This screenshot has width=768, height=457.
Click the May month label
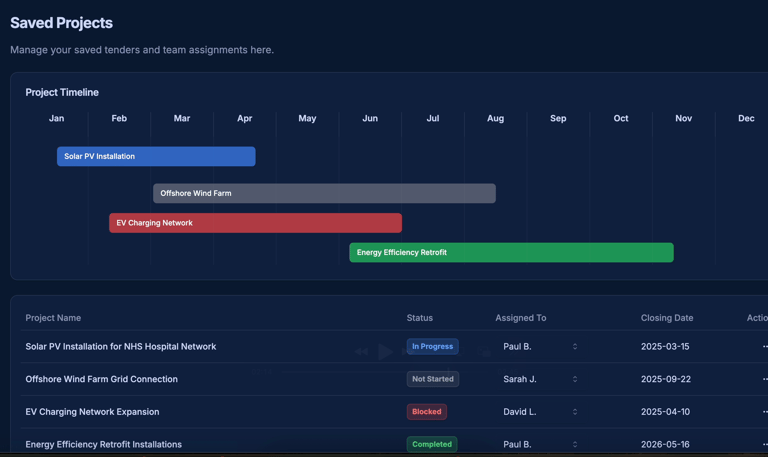coord(307,118)
